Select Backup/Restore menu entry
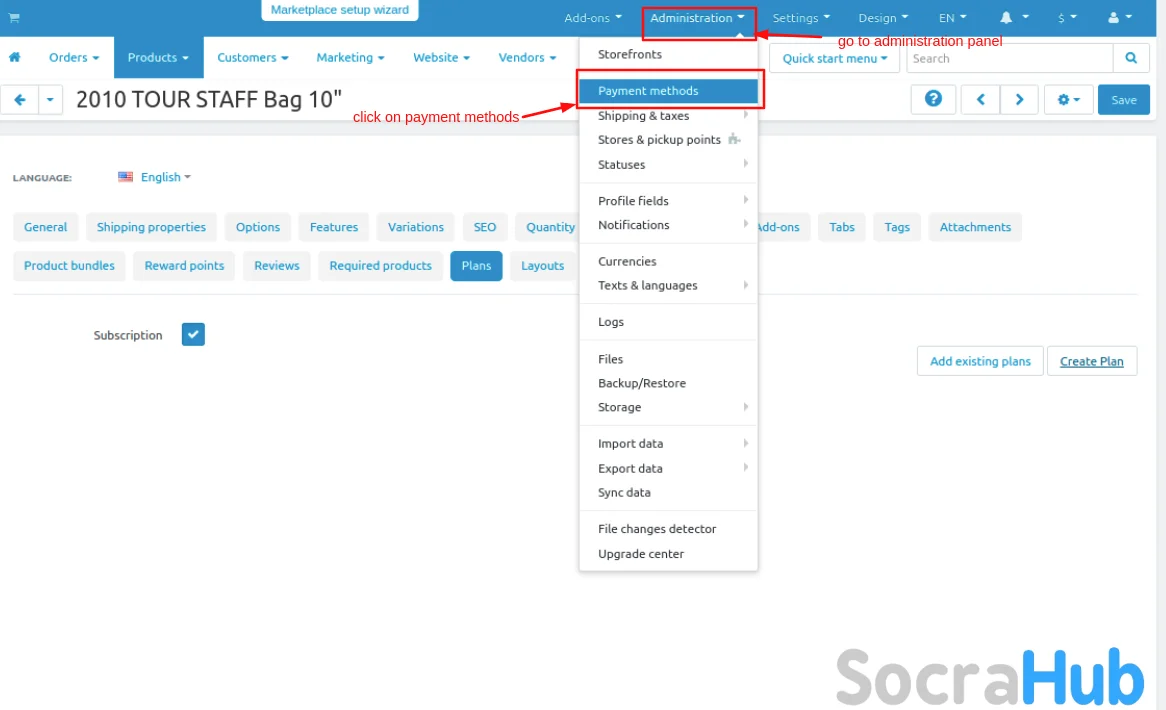This screenshot has width=1166, height=710. point(668,383)
